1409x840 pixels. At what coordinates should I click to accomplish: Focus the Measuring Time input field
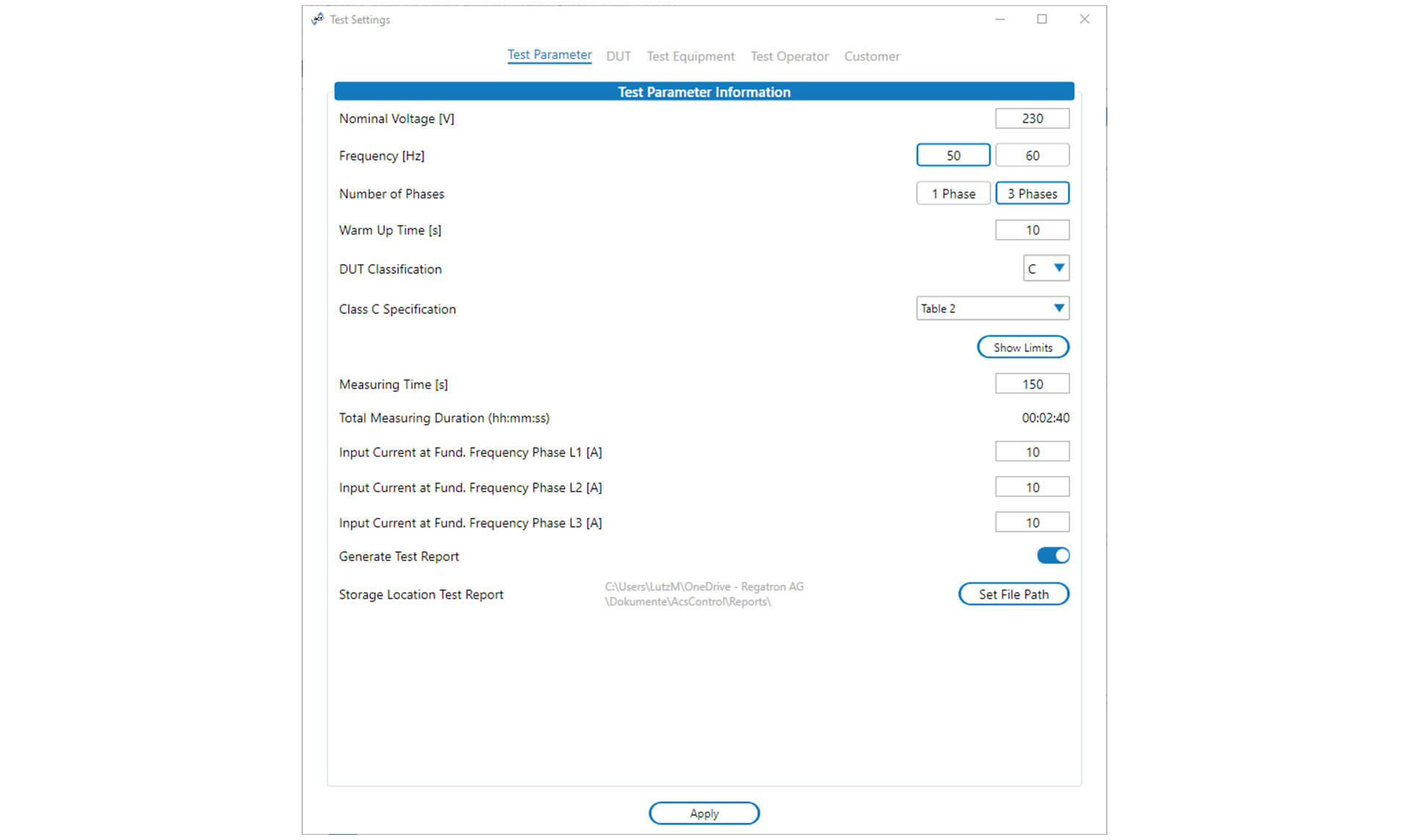click(1032, 384)
